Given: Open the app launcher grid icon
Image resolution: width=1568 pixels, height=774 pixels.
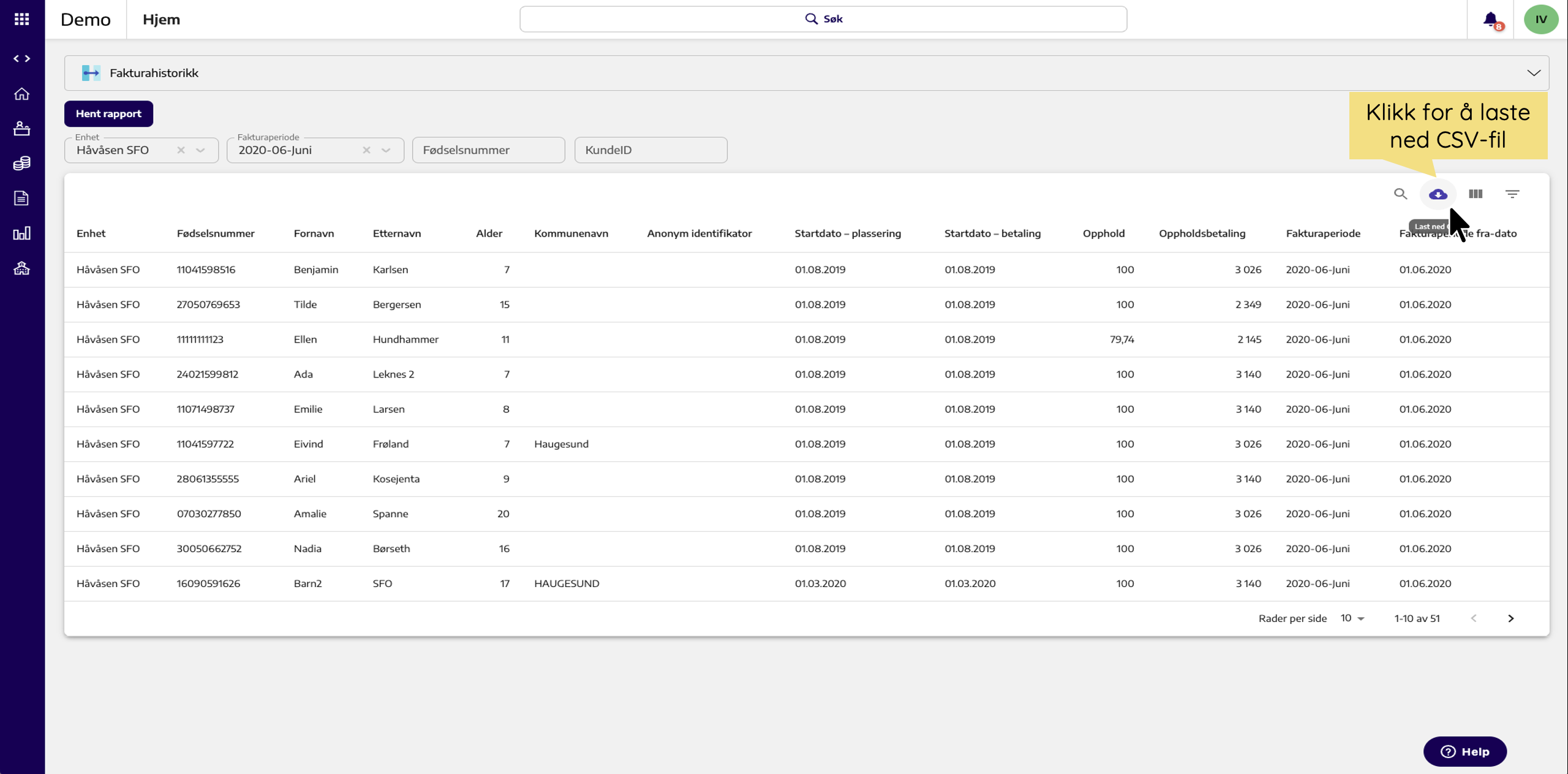Looking at the screenshot, I should 22,19.
